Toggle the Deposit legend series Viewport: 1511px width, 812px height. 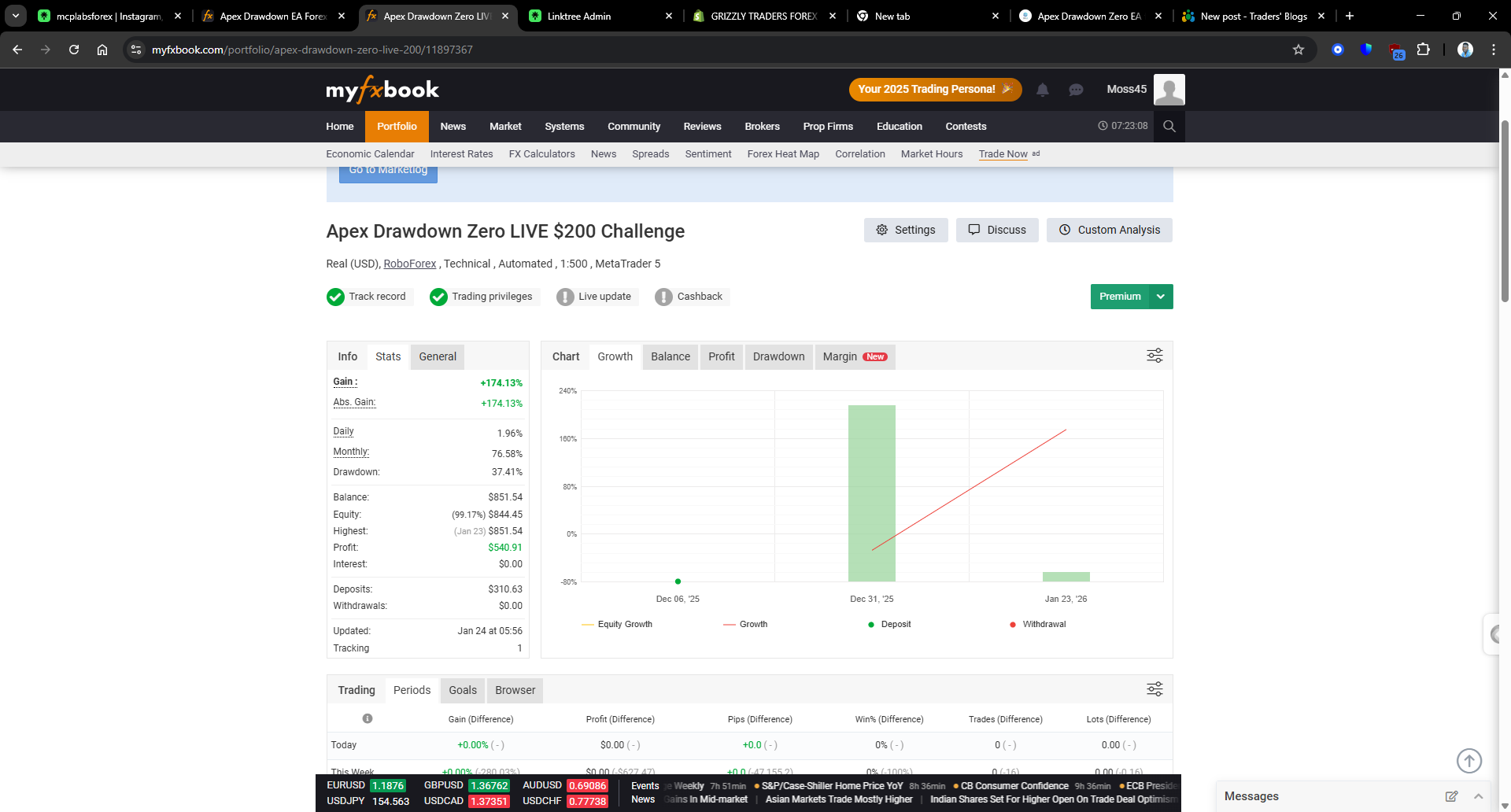tap(889, 624)
